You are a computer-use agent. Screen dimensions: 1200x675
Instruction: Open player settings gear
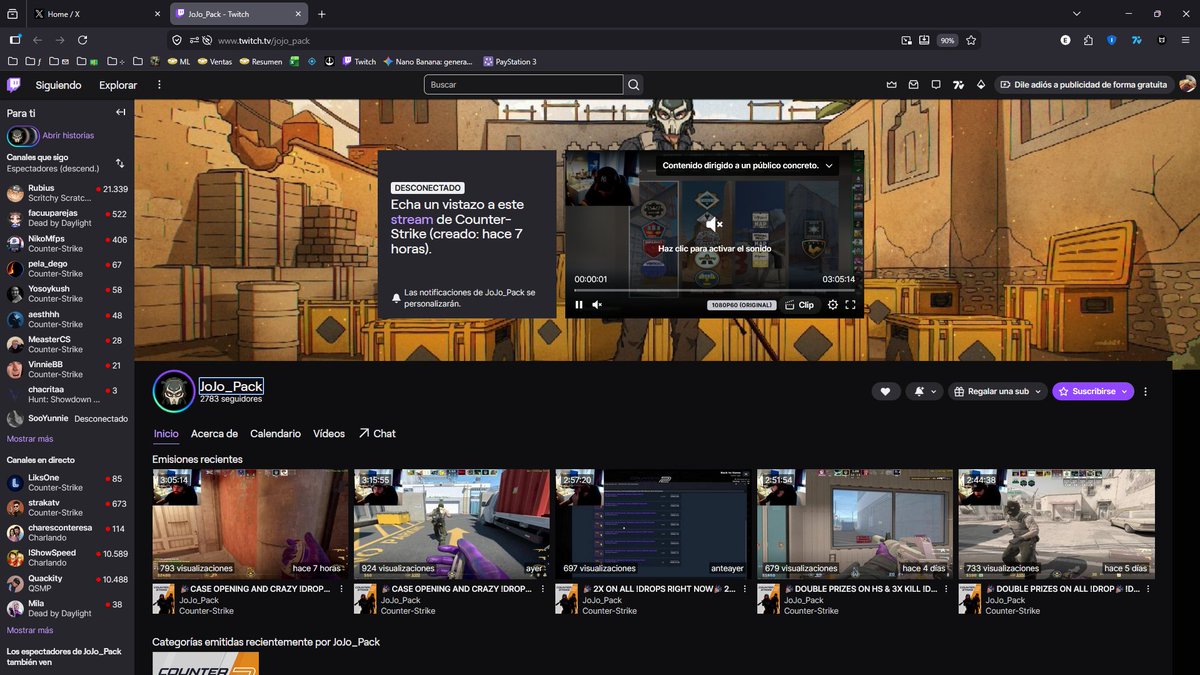point(833,305)
